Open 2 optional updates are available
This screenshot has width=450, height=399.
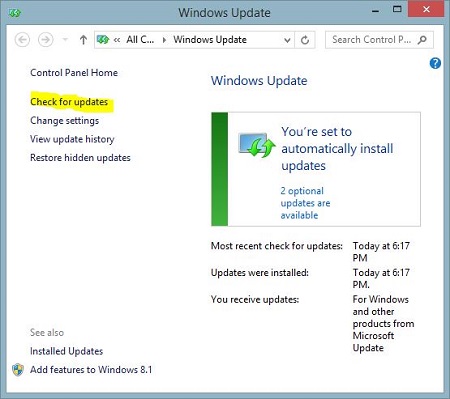click(305, 203)
